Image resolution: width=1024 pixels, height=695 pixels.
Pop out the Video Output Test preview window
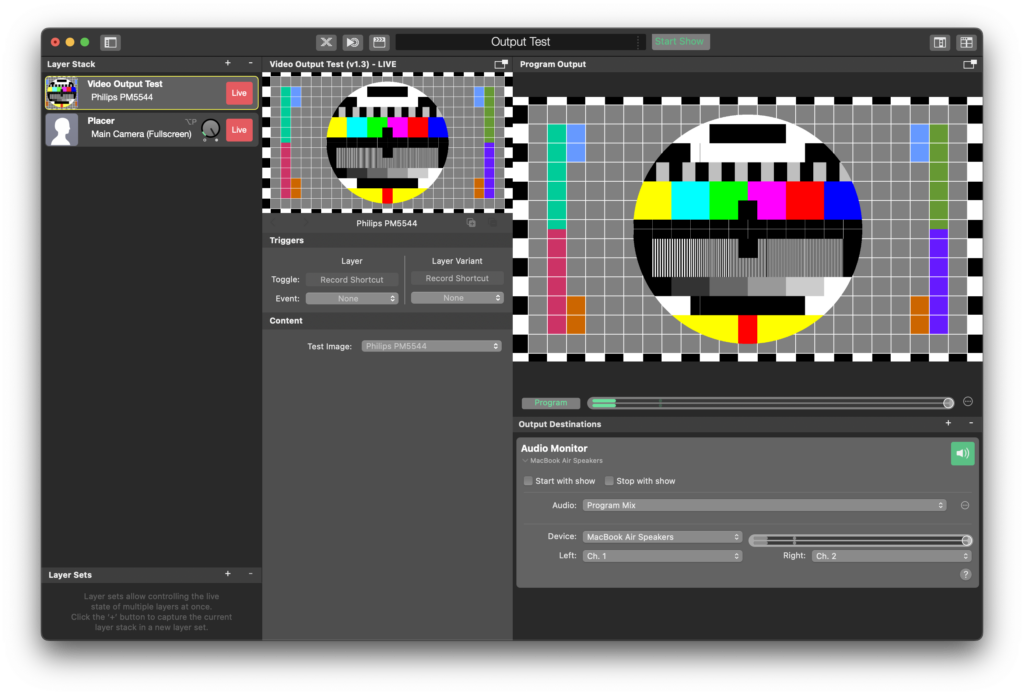(501, 64)
